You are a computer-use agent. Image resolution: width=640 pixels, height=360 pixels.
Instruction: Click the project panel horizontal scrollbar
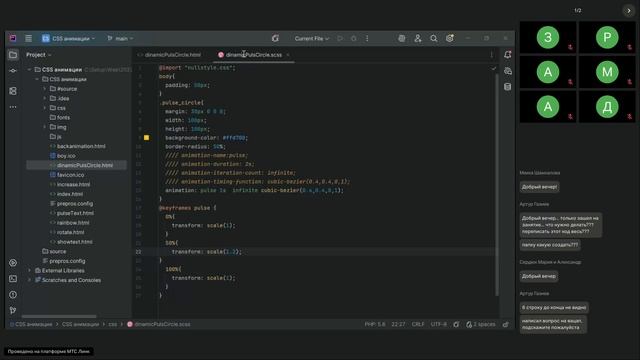point(59,316)
